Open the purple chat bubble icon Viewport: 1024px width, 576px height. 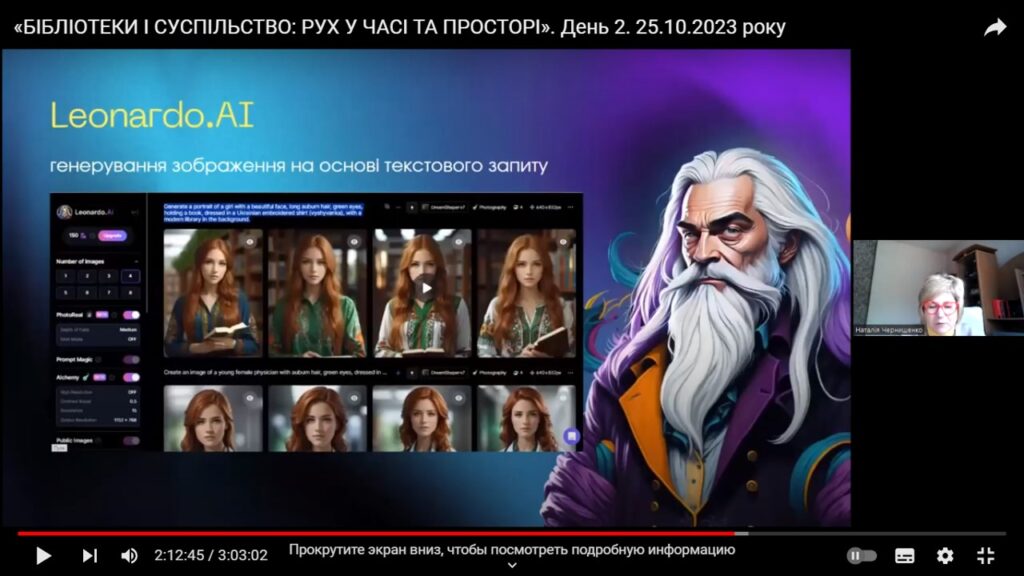point(571,436)
